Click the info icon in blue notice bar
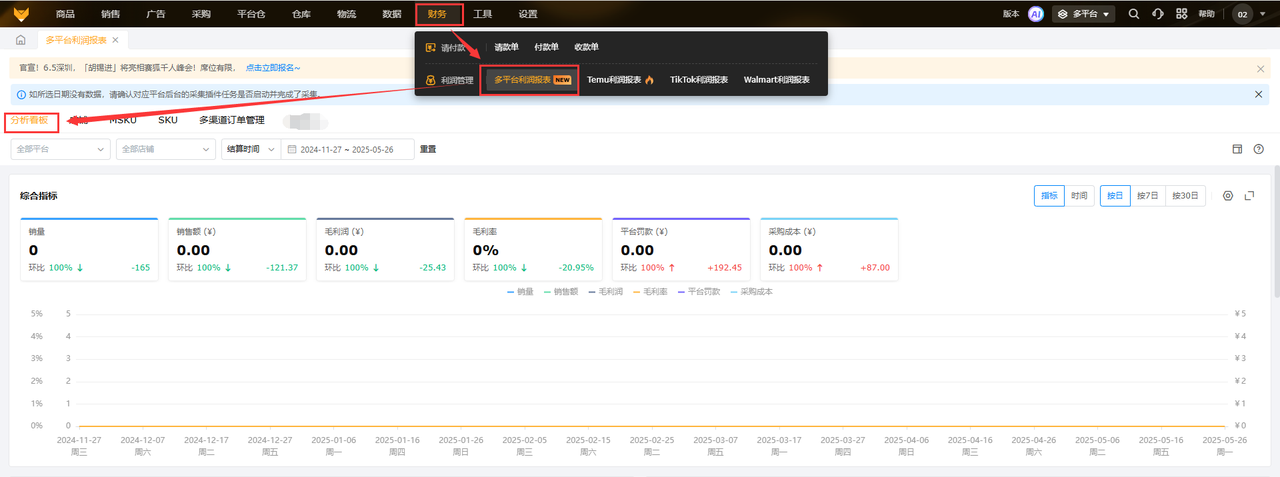This screenshot has height=477, width=1280. pos(21,94)
